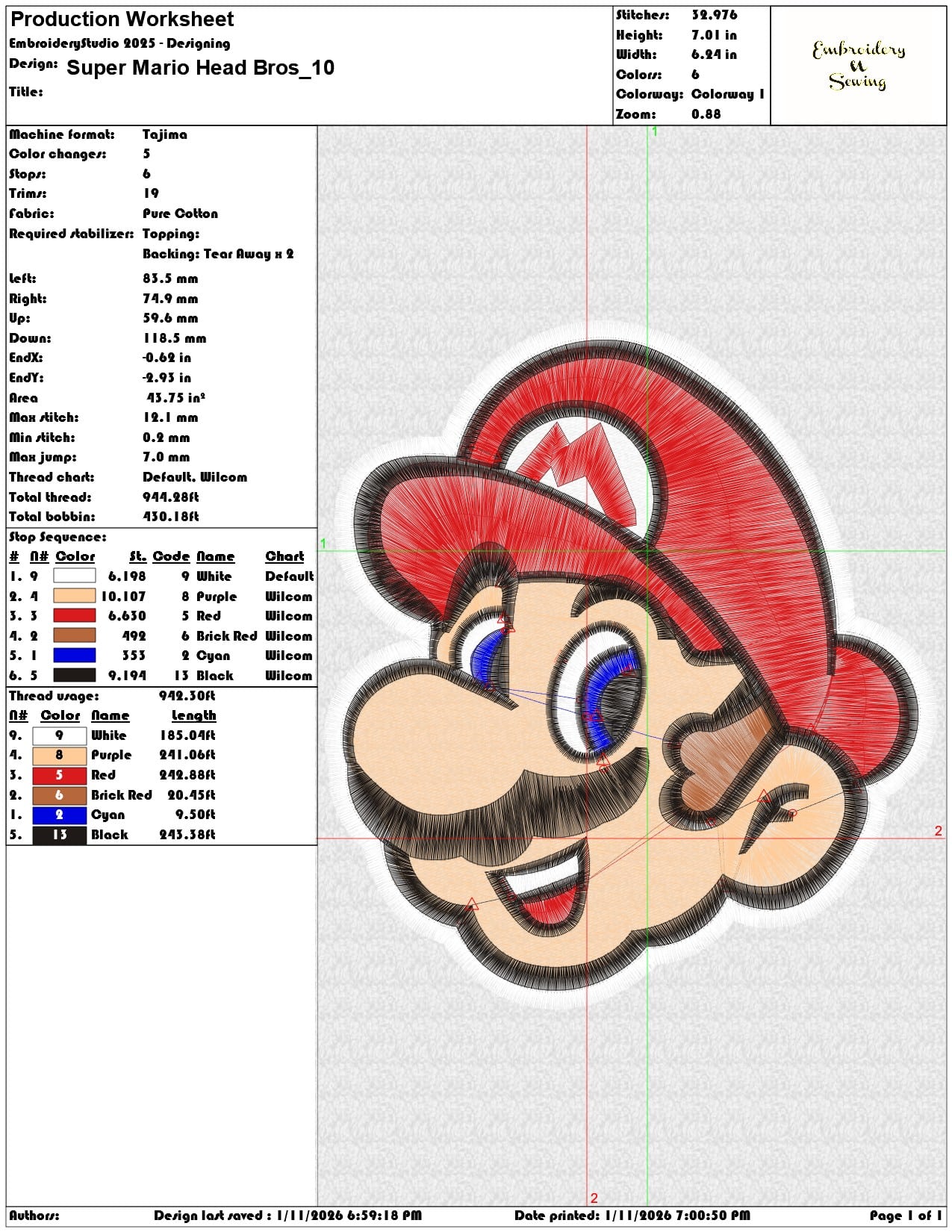Click the brown swatch in Stop Sequence row 4
The width and height of the screenshot is (952, 1232).
(75, 635)
